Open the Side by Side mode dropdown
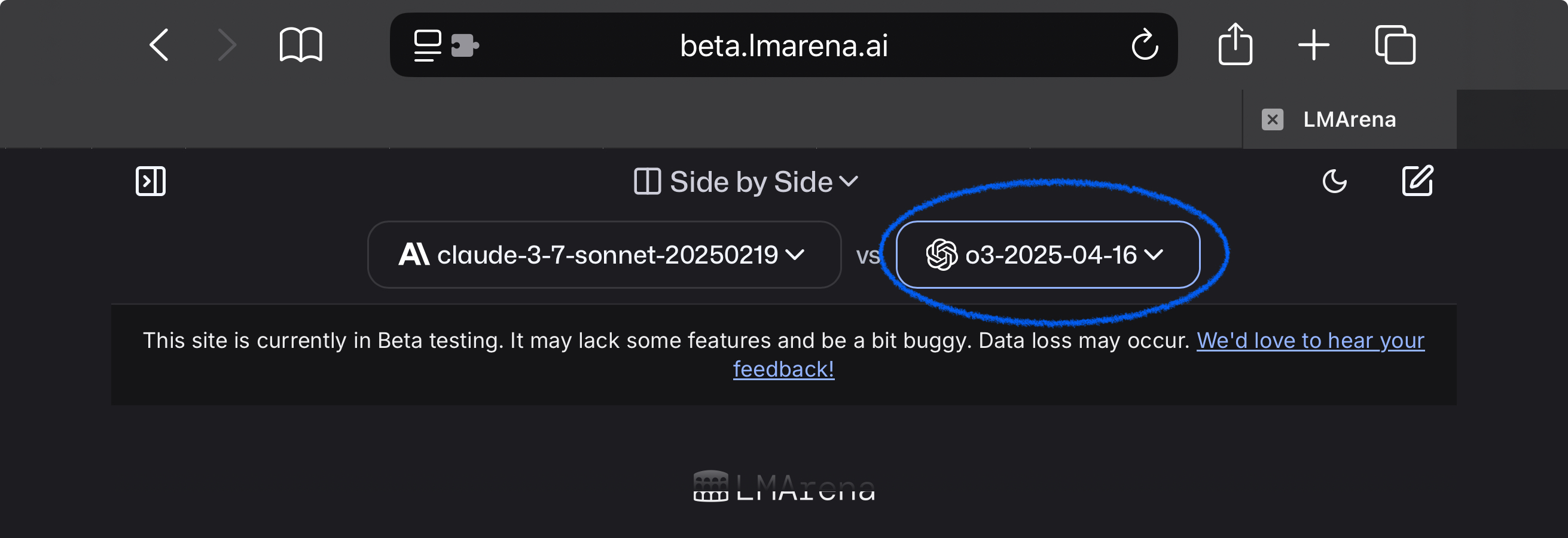 point(746,182)
